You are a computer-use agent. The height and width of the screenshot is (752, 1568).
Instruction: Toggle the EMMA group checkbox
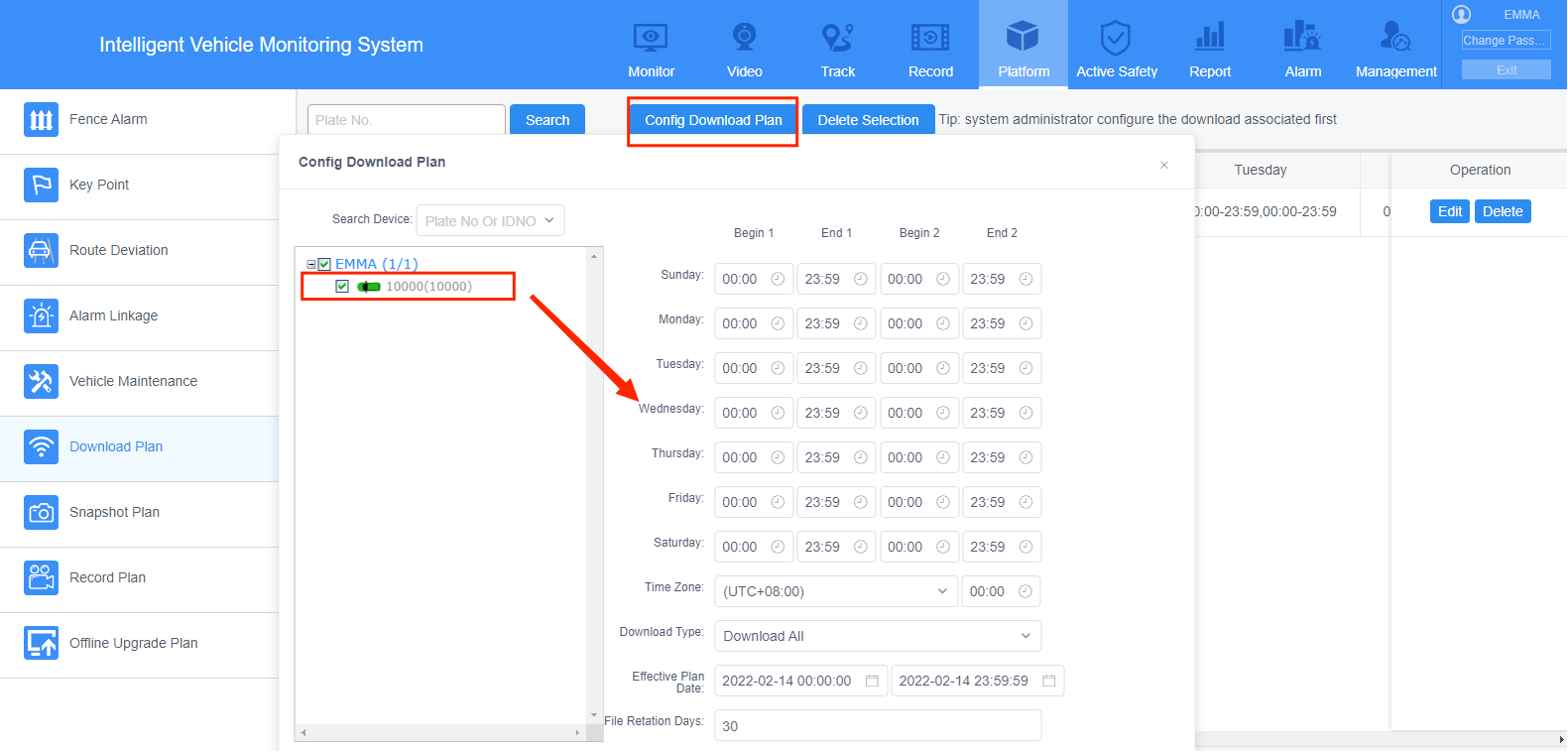pyautogui.click(x=324, y=264)
